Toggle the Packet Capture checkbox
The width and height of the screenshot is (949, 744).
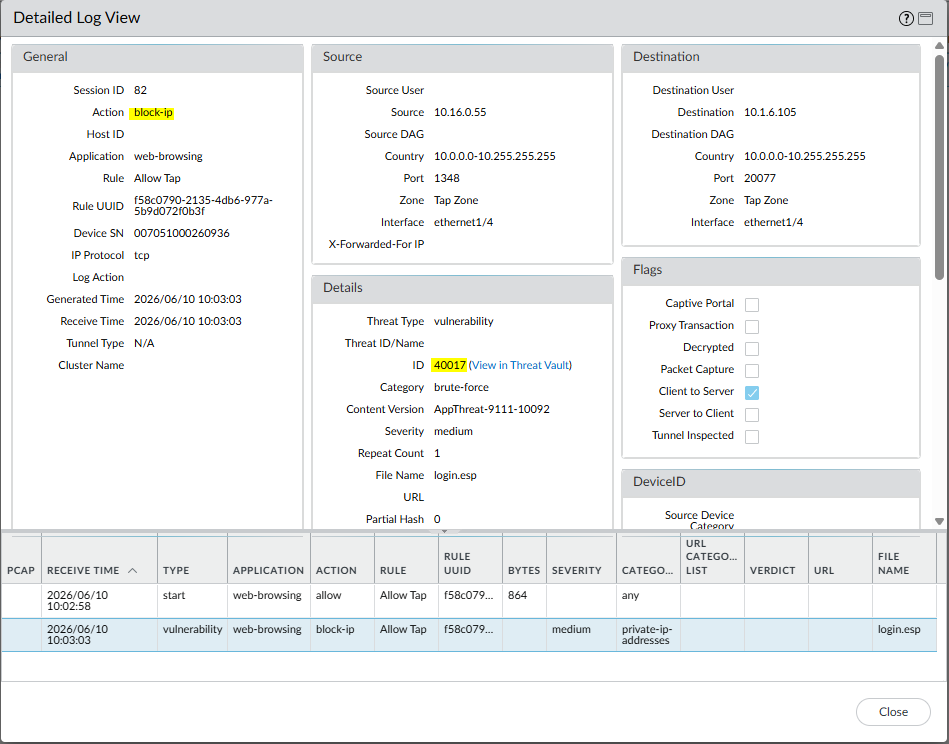pyautogui.click(x=752, y=370)
